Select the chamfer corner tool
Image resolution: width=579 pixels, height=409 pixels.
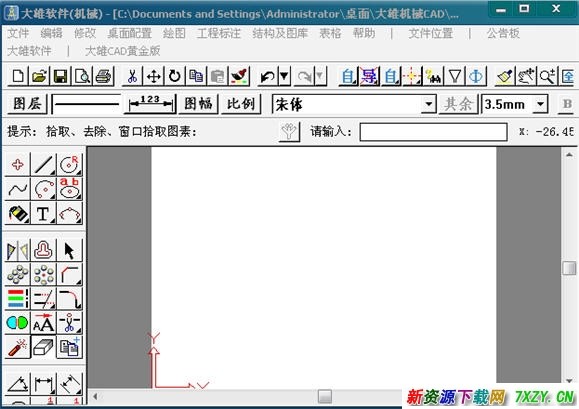pyautogui.click(x=69, y=275)
